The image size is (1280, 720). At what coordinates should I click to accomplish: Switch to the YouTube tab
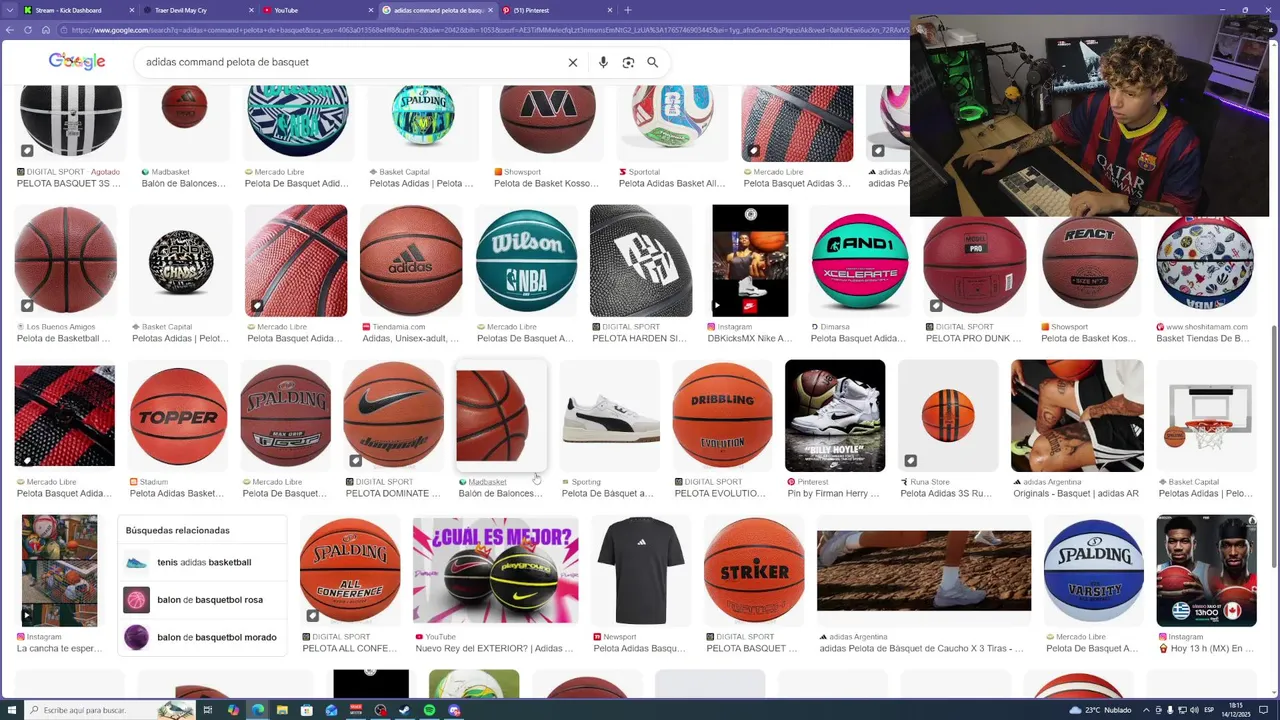[317, 10]
